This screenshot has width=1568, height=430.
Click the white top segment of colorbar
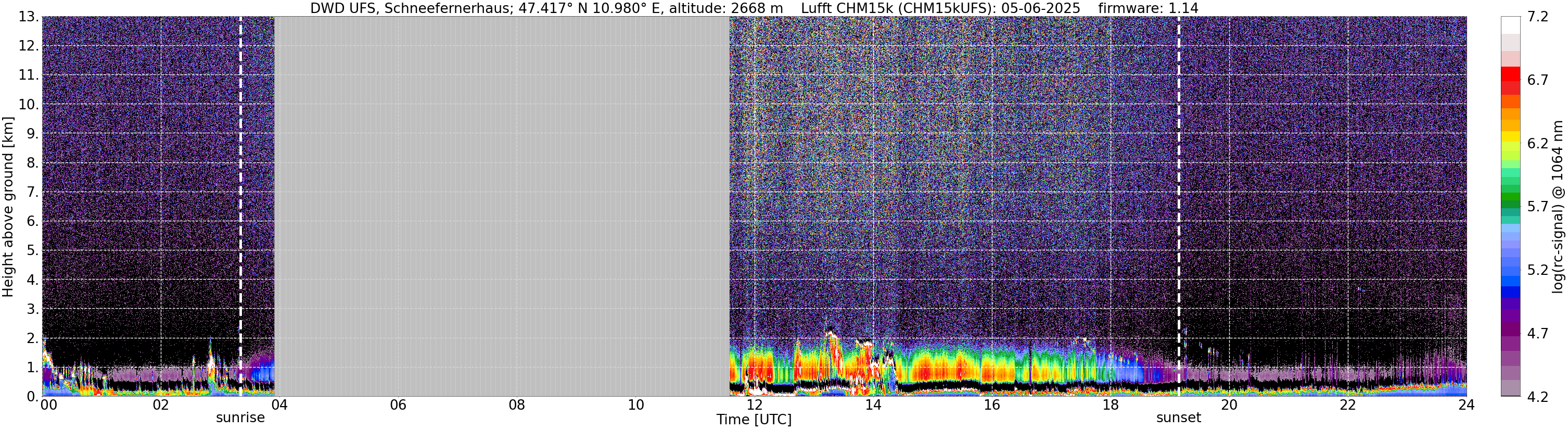coord(1511,25)
